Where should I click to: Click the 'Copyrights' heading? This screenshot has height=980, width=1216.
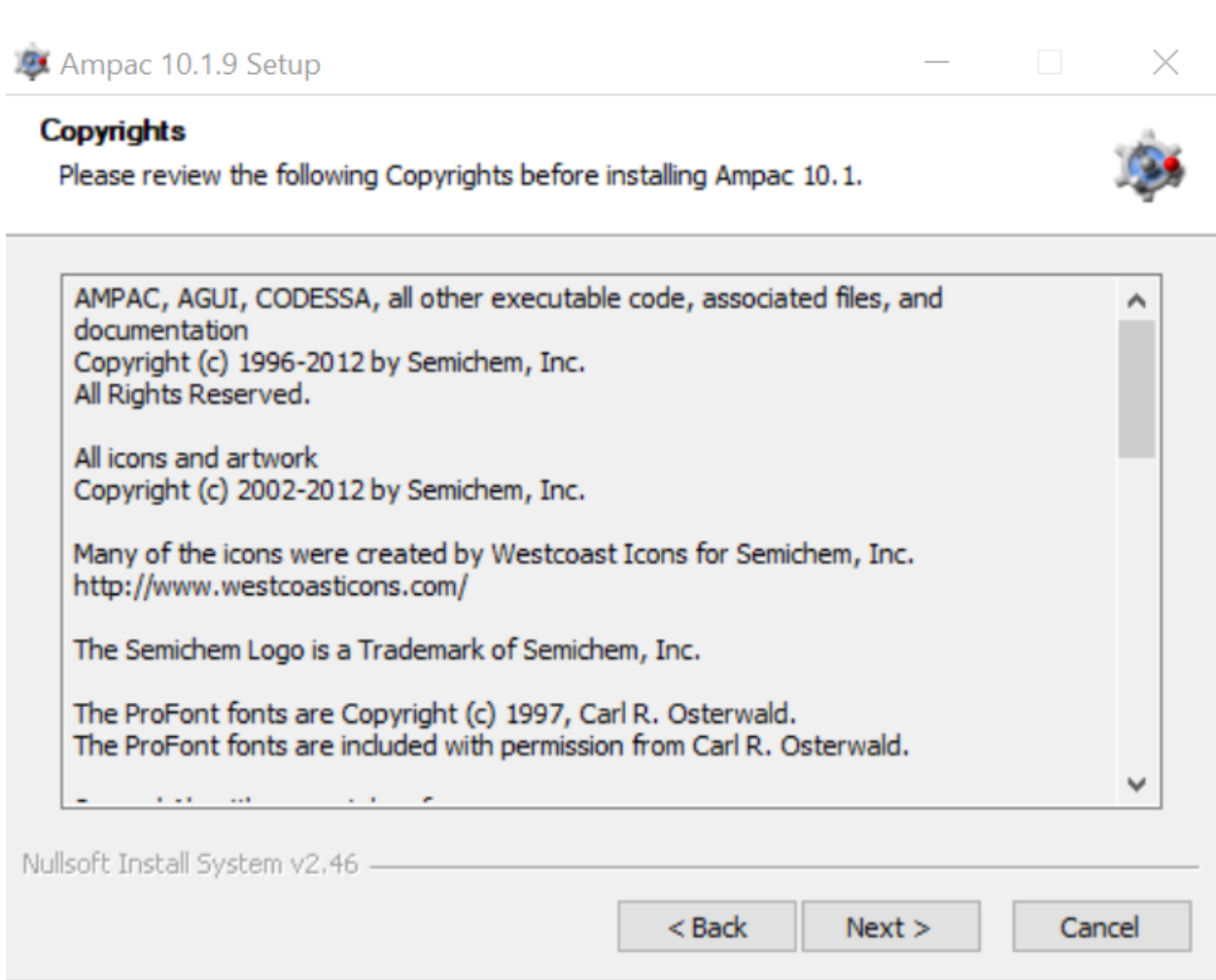point(113,131)
